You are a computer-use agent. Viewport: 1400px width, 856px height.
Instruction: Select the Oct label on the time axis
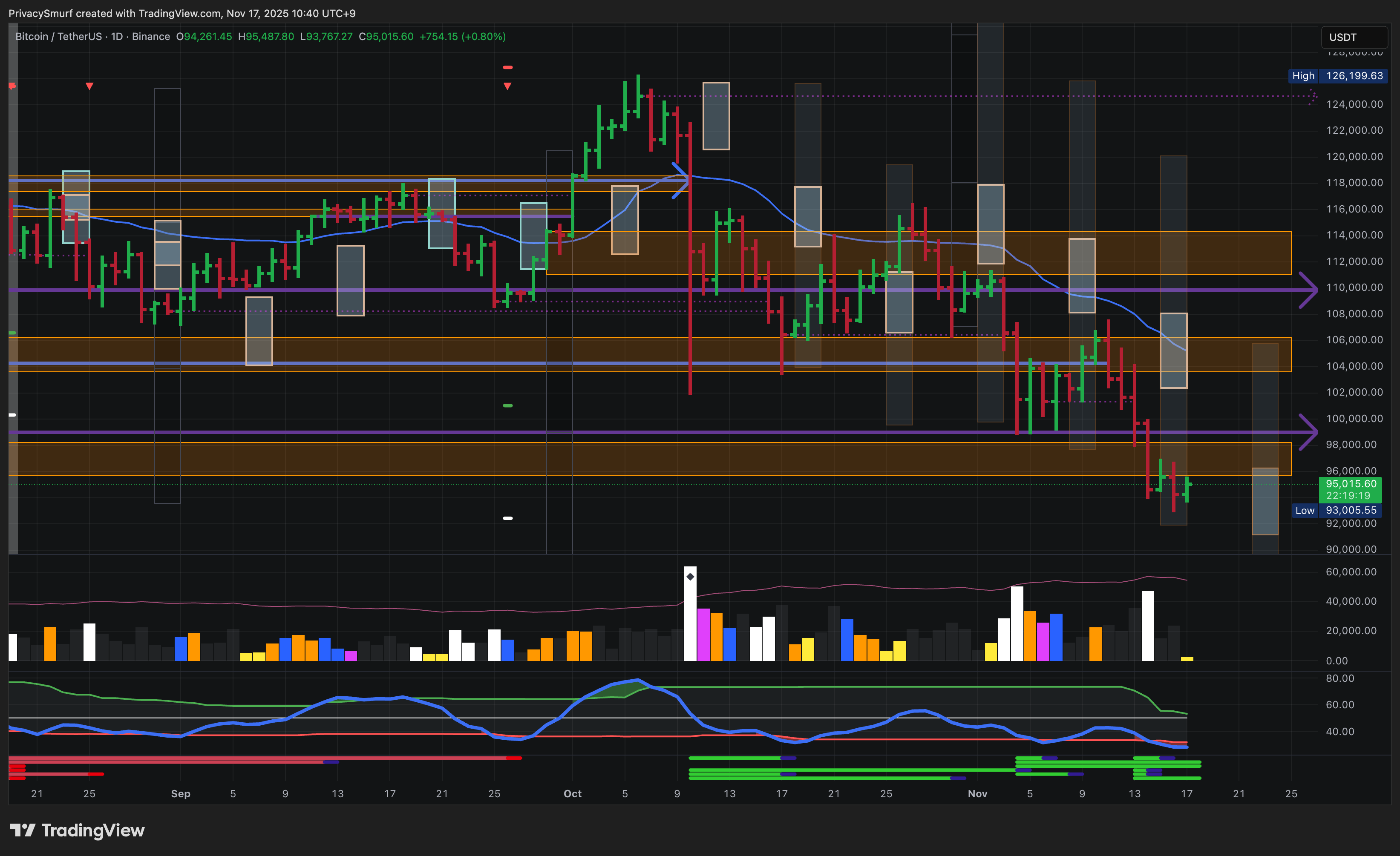pyautogui.click(x=572, y=793)
